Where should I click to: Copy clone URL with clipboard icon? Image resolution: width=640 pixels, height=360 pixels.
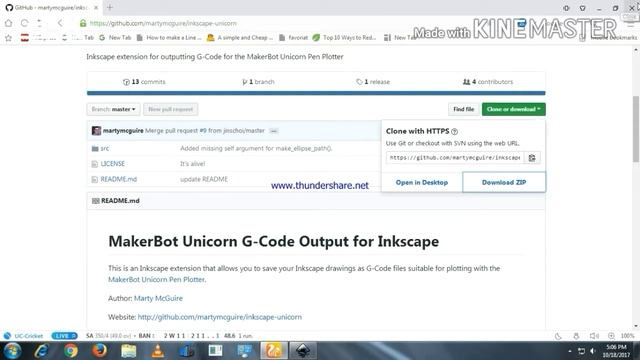pos(532,158)
